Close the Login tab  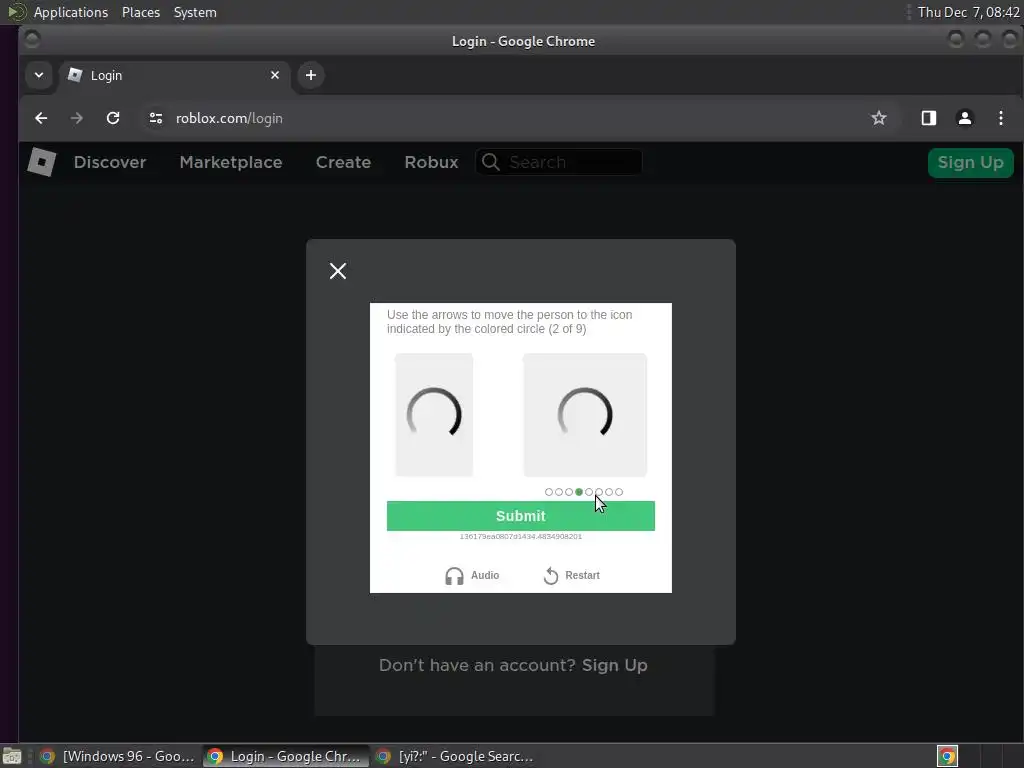coord(275,75)
